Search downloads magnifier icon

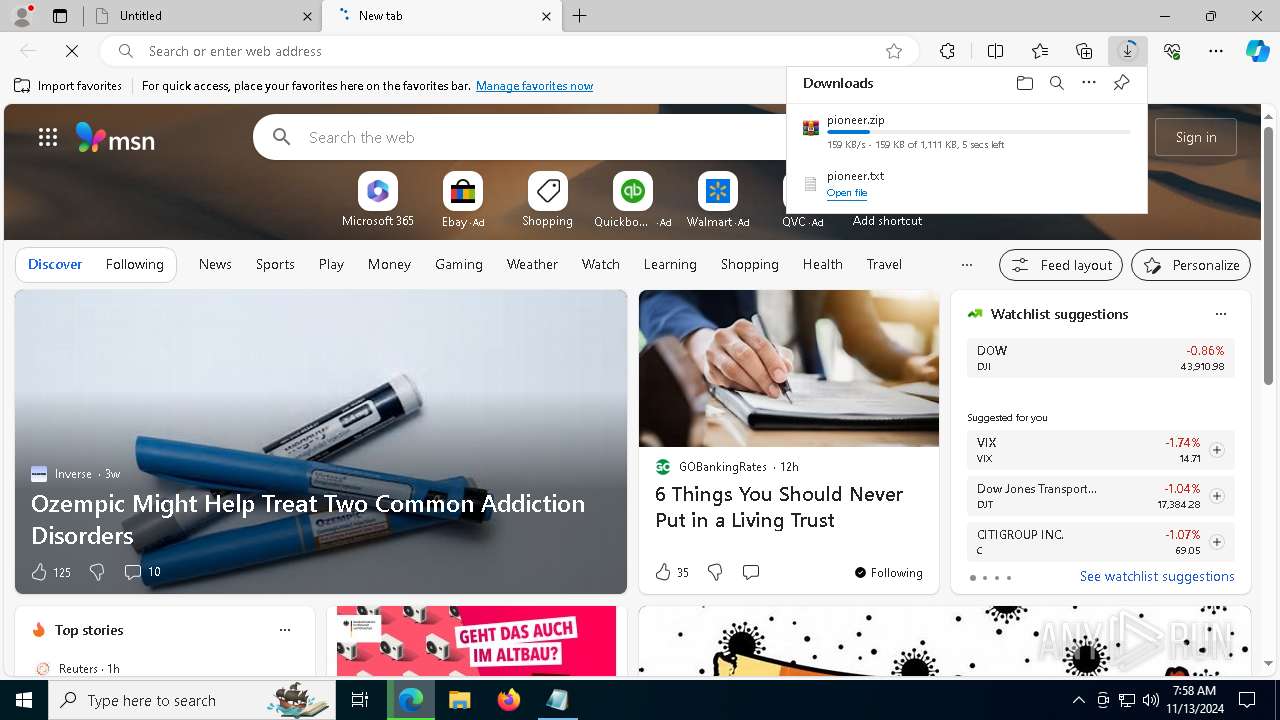[x=1056, y=83]
